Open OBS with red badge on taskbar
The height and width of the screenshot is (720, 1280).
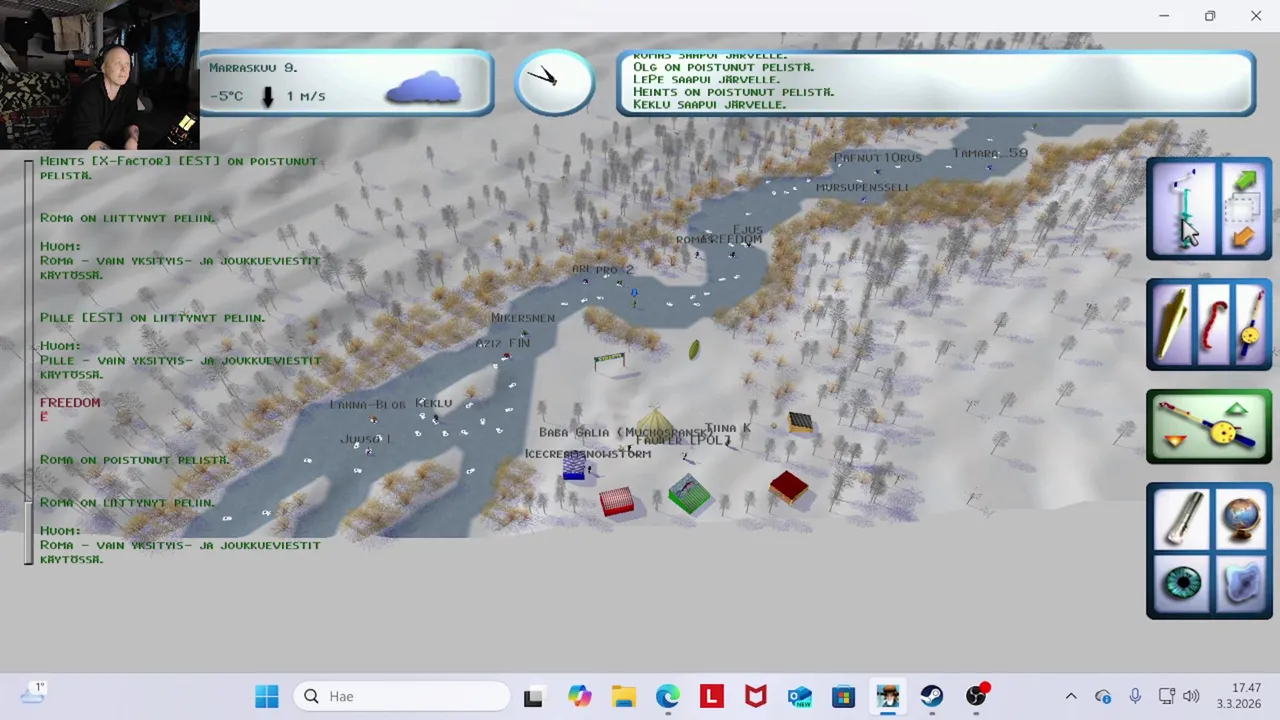click(x=976, y=696)
